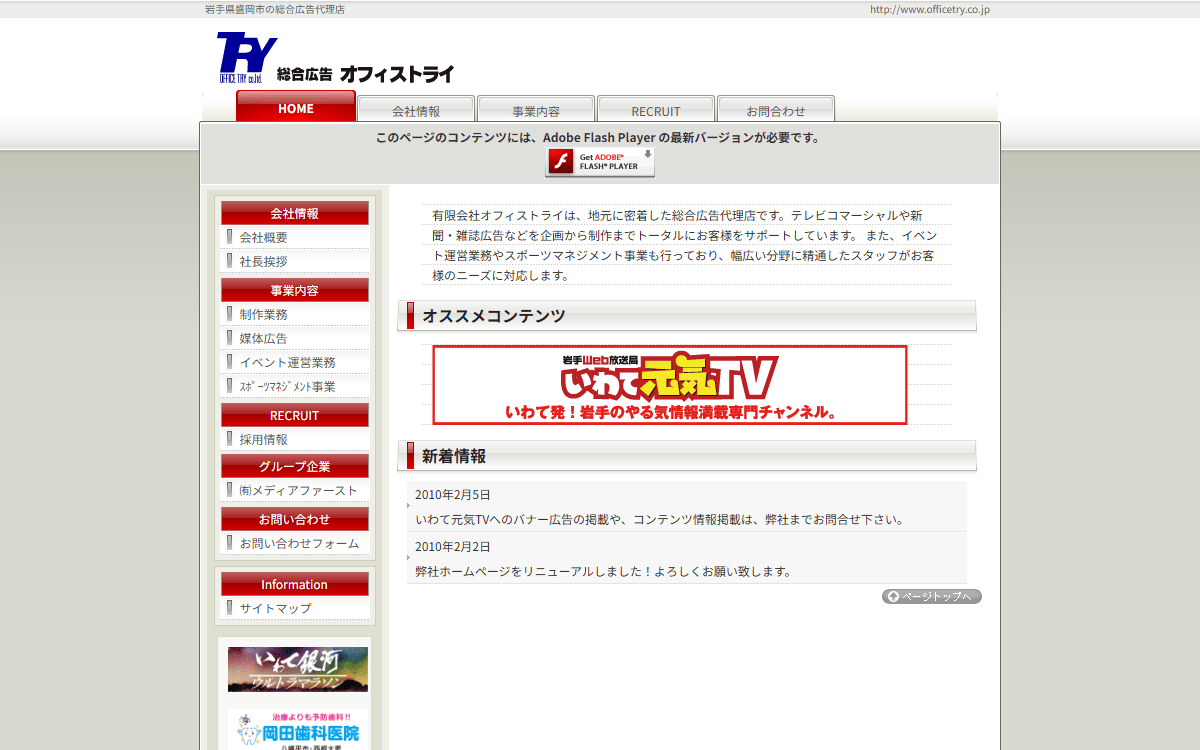Open the イベント運営業務 sidebar link

pos(287,362)
